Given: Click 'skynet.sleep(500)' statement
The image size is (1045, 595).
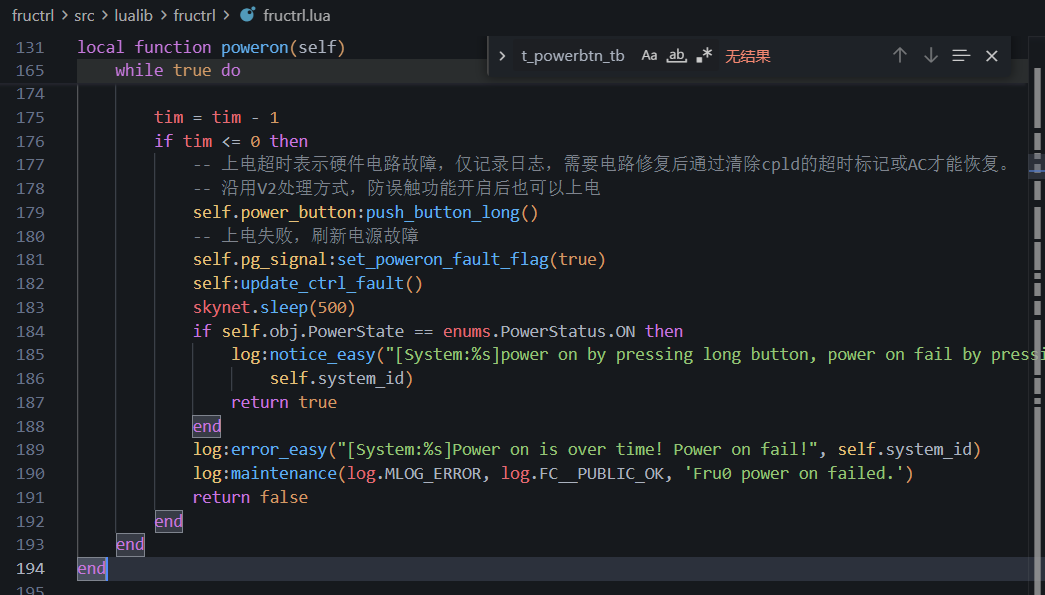Looking at the screenshot, I should click(x=274, y=307).
